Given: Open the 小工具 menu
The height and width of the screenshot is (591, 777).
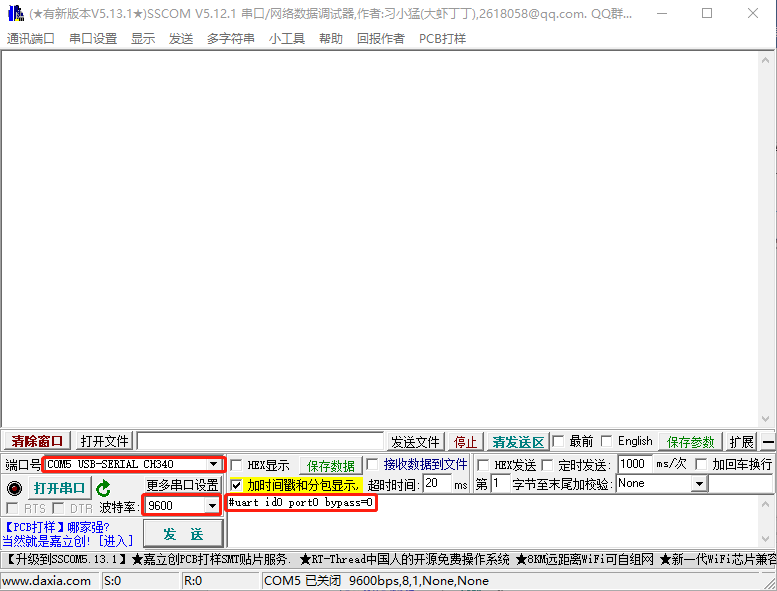Looking at the screenshot, I should tap(287, 38).
